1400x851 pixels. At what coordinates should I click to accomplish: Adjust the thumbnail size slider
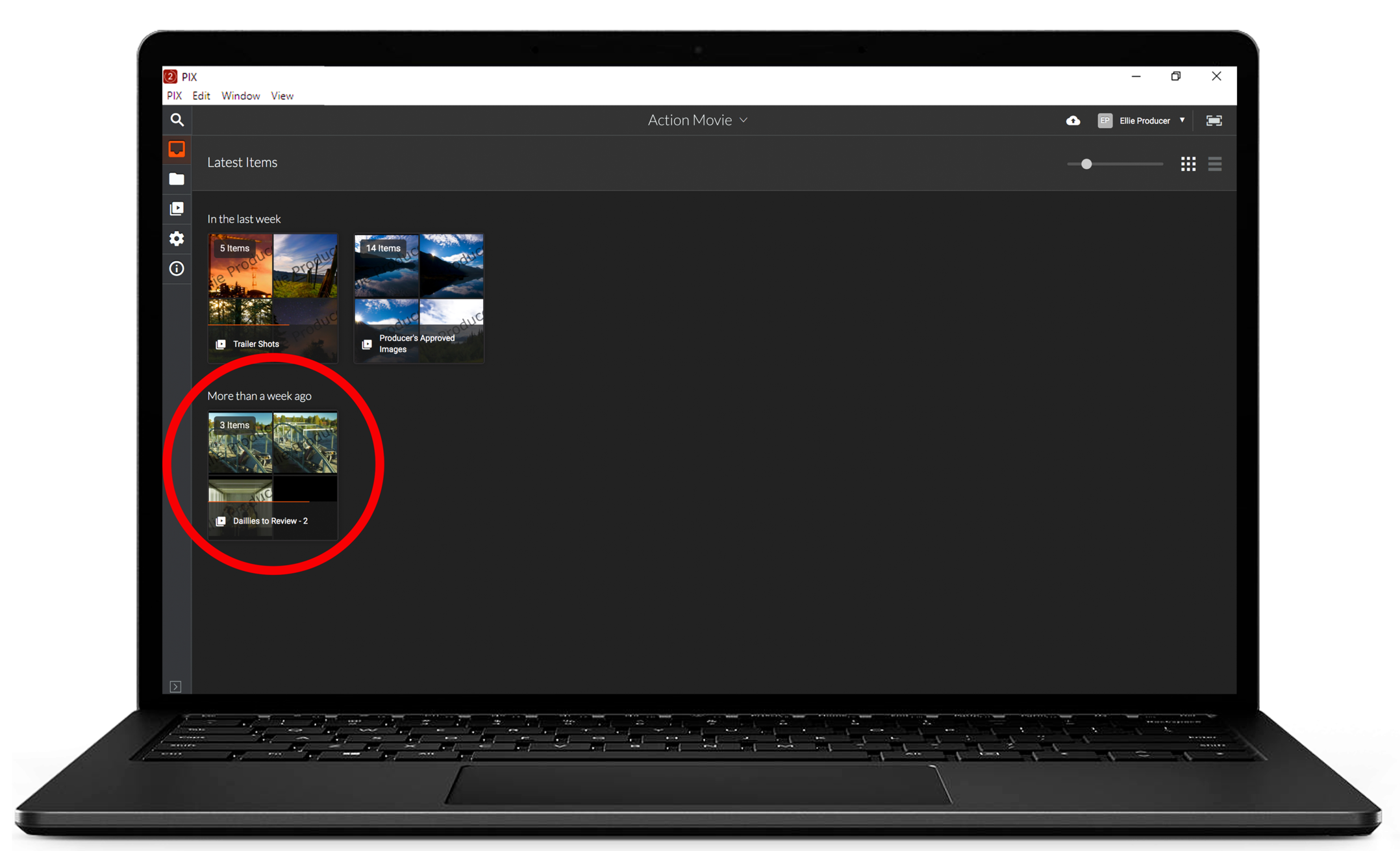1086,164
